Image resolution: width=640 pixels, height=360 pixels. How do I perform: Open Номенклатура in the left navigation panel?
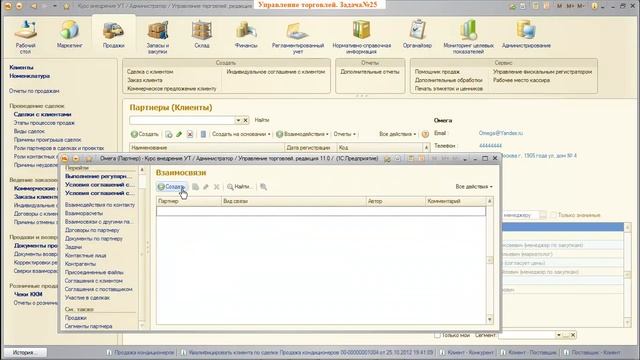[x=30, y=76]
